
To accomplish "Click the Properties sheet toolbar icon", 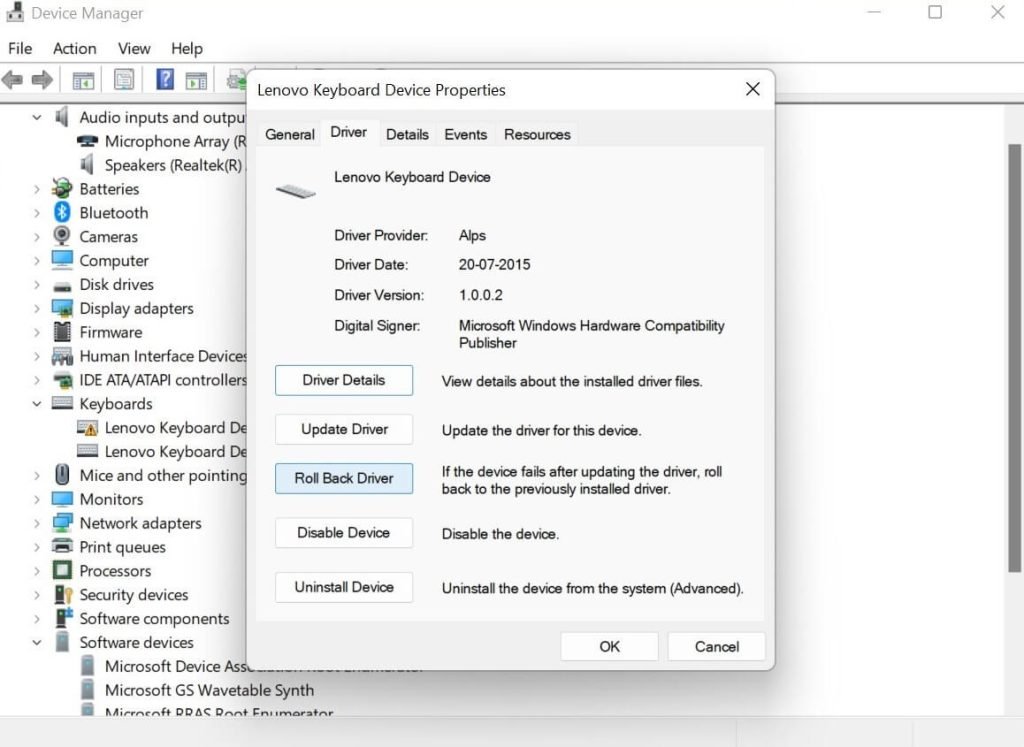I will pos(123,80).
